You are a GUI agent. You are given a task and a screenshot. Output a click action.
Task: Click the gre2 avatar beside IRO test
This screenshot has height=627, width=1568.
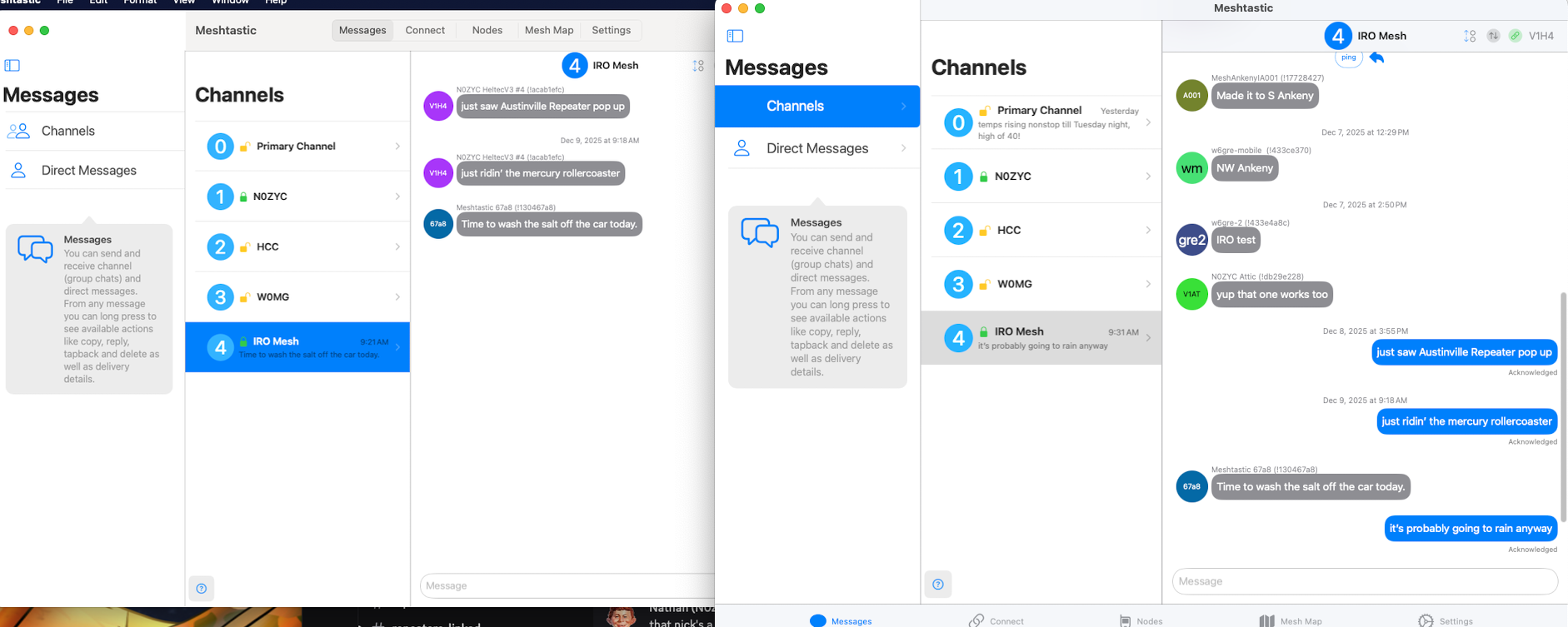1191,240
